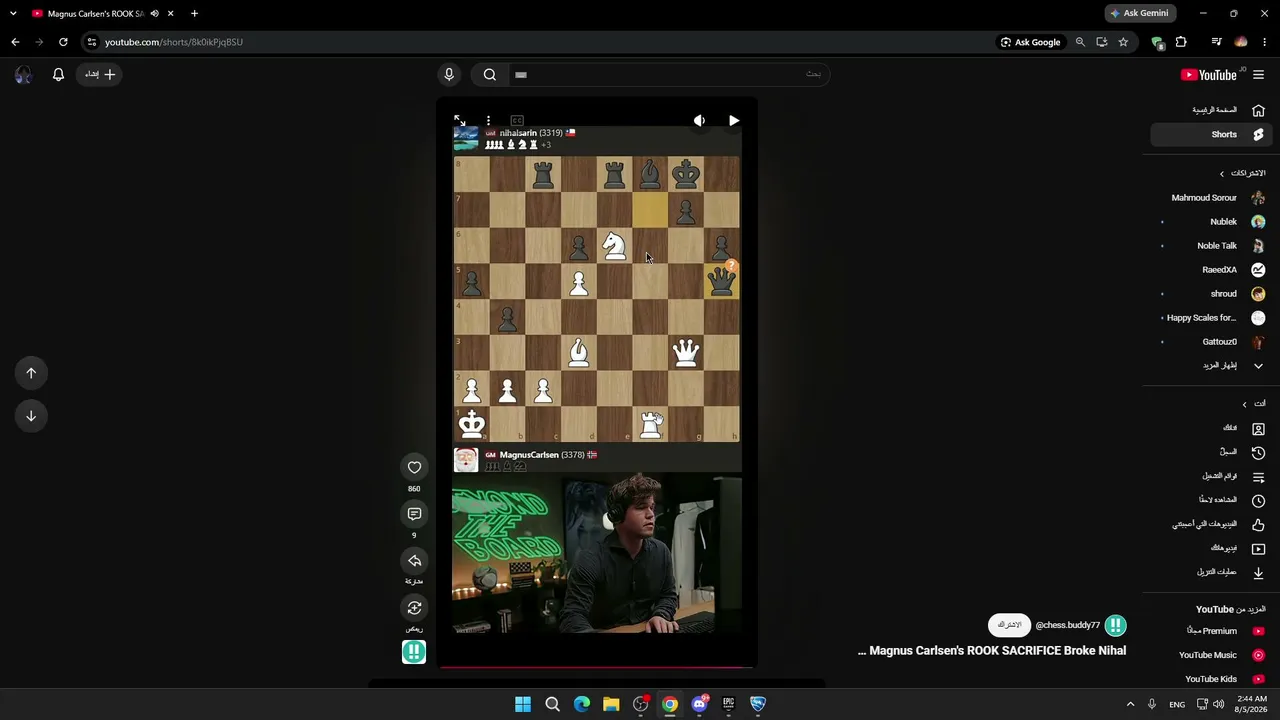Open the Noble Talk channel

(x=1209, y=246)
